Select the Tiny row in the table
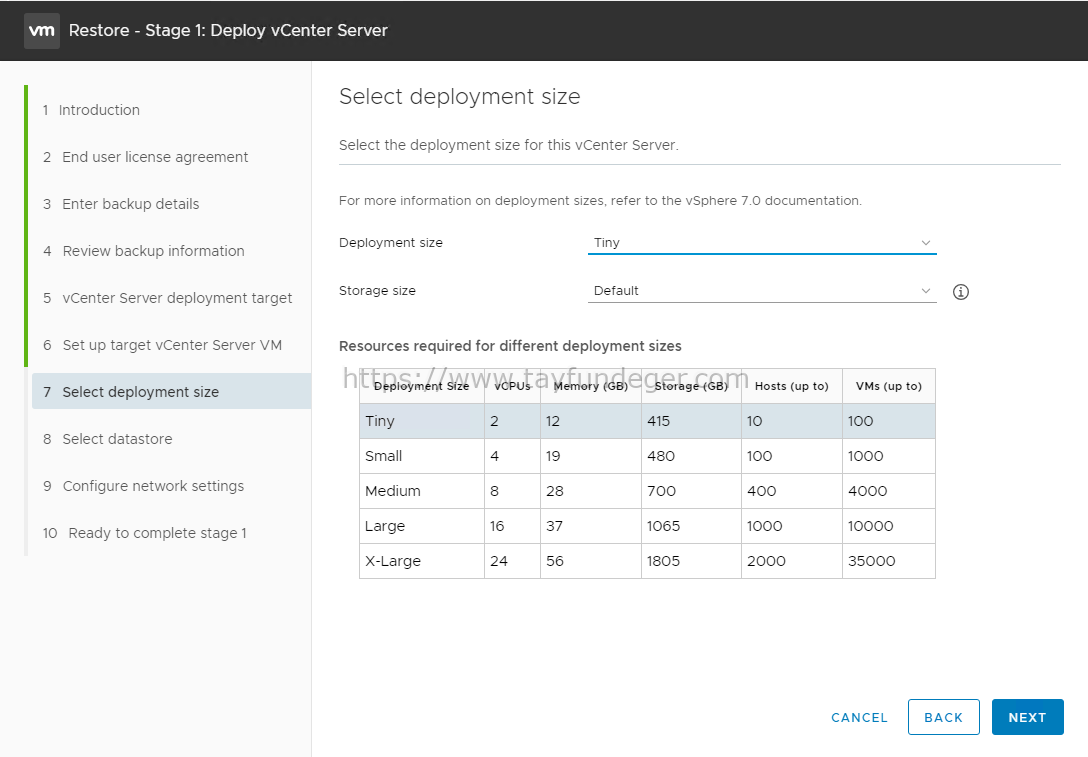This screenshot has width=1088, height=757. click(x=647, y=421)
